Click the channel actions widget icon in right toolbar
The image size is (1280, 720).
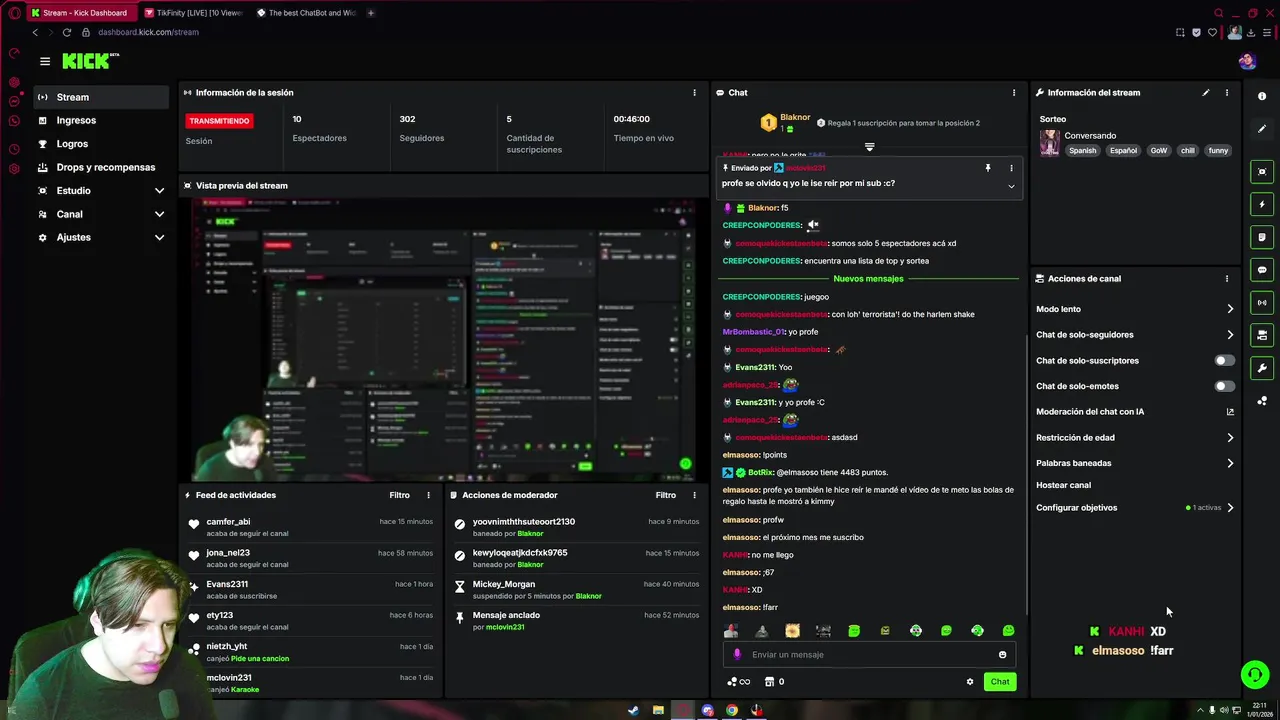[x=1262, y=335]
